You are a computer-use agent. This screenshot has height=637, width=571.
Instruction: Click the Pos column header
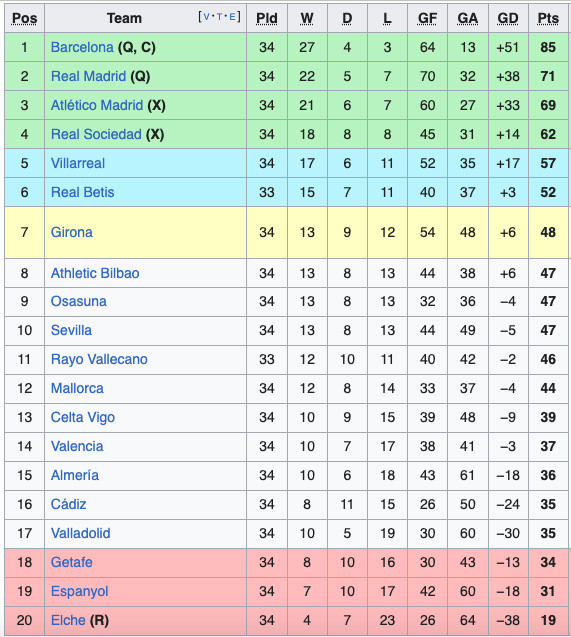(24, 18)
